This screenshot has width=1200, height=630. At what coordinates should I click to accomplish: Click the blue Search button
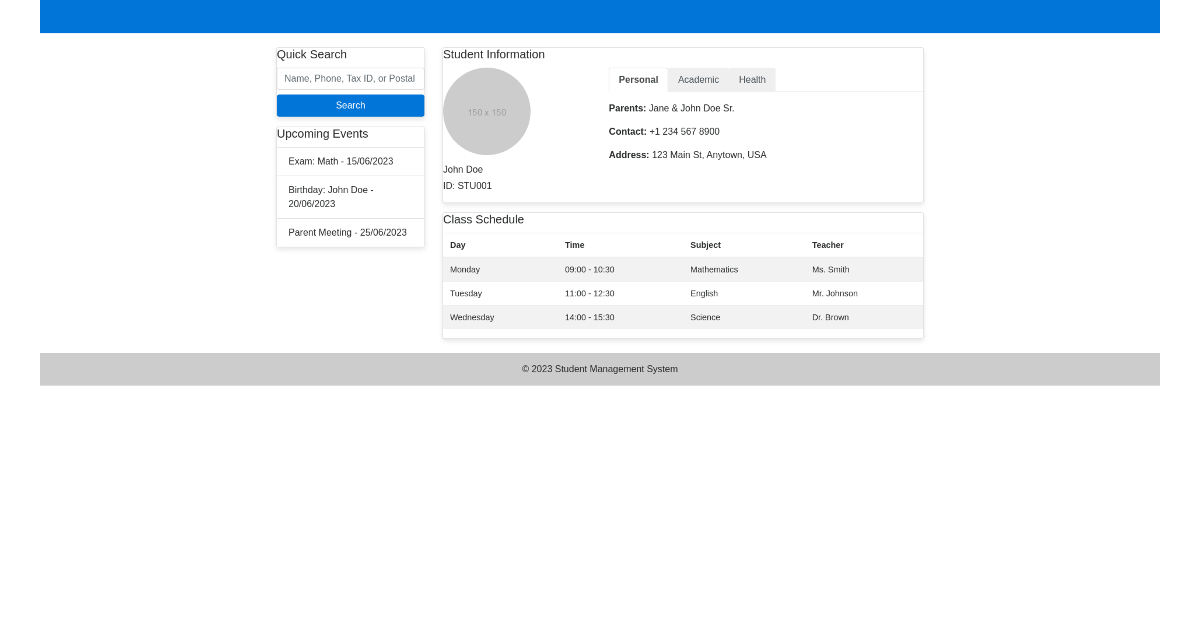pyautogui.click(x=350, y=105)
